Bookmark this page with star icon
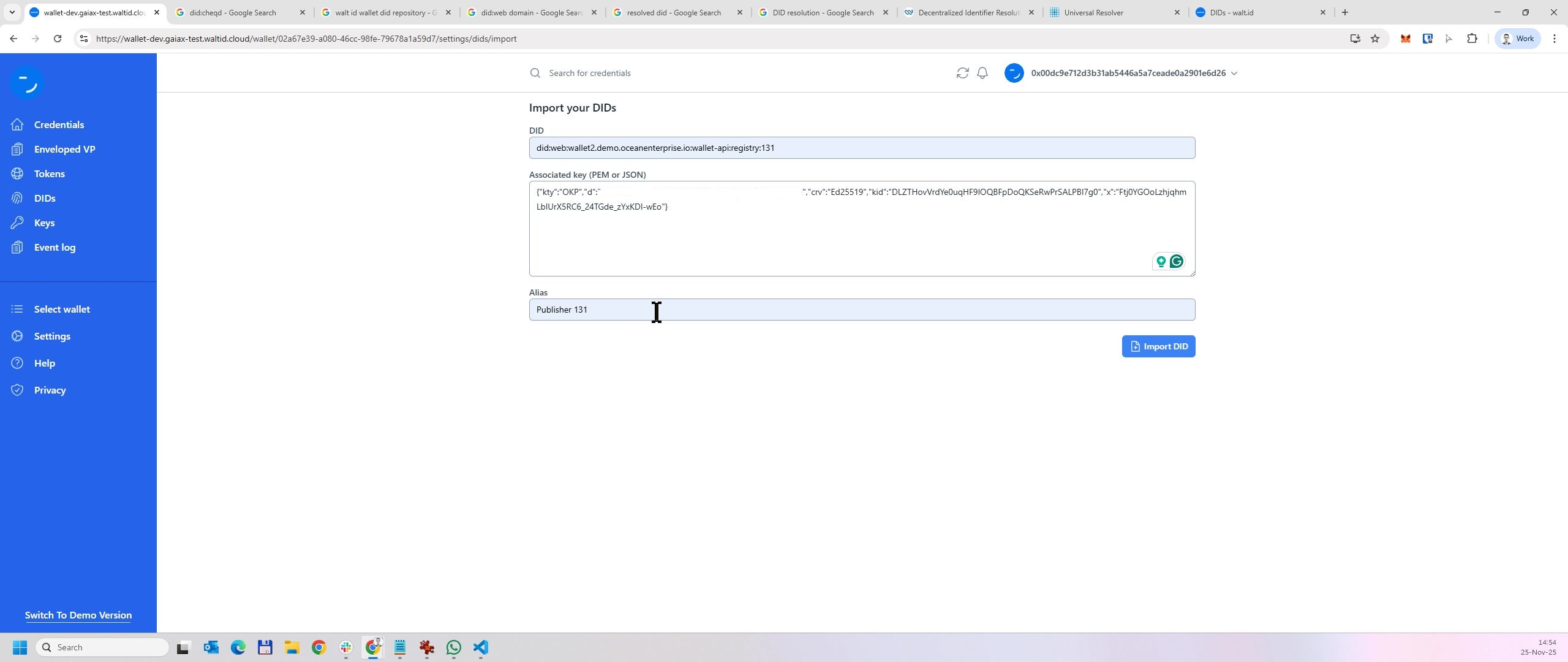Screen dimensions: 1568x662 pyautogui.click(x=1375, y=39)
